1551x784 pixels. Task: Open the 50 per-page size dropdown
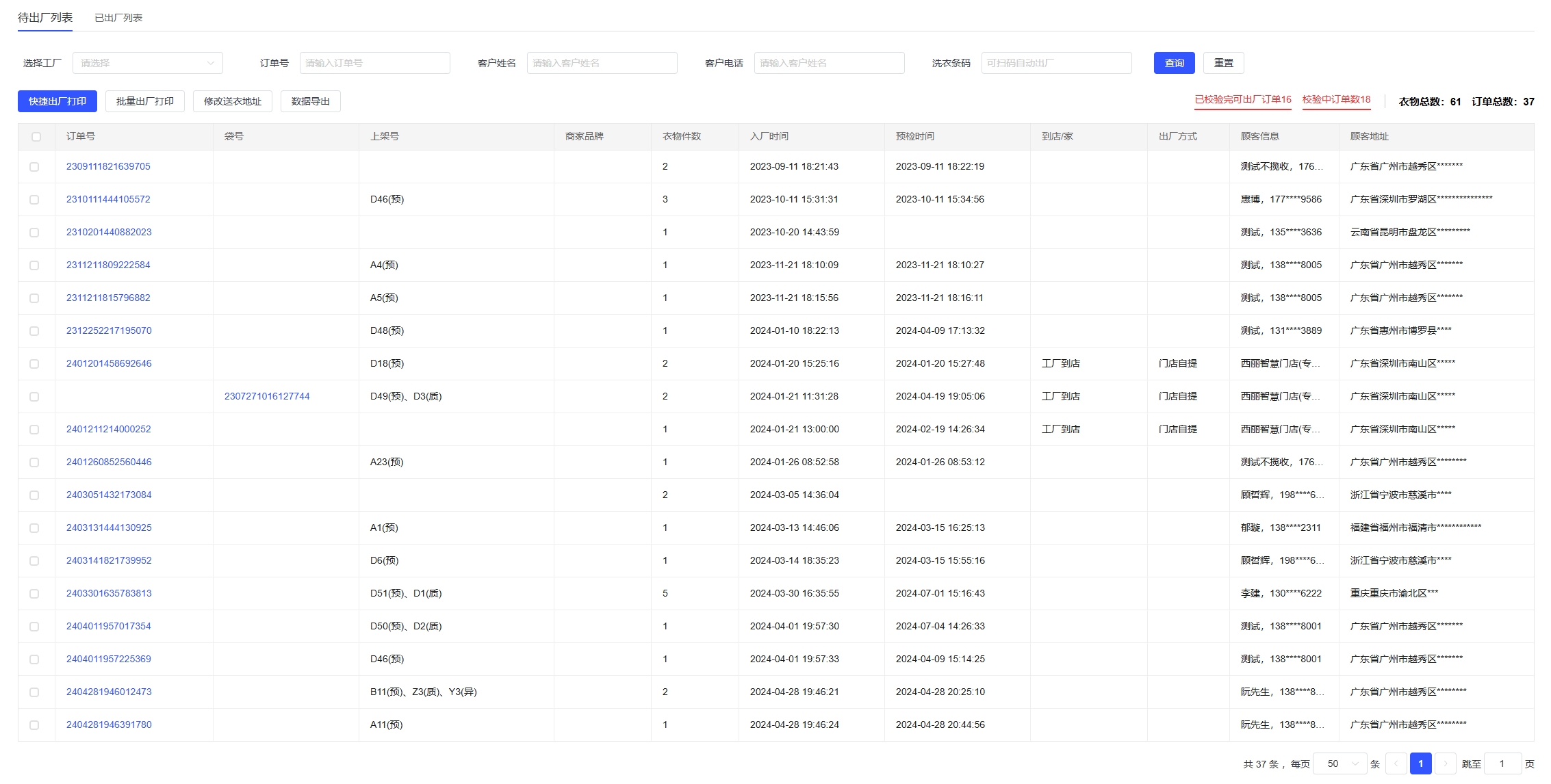(1342, 763)
